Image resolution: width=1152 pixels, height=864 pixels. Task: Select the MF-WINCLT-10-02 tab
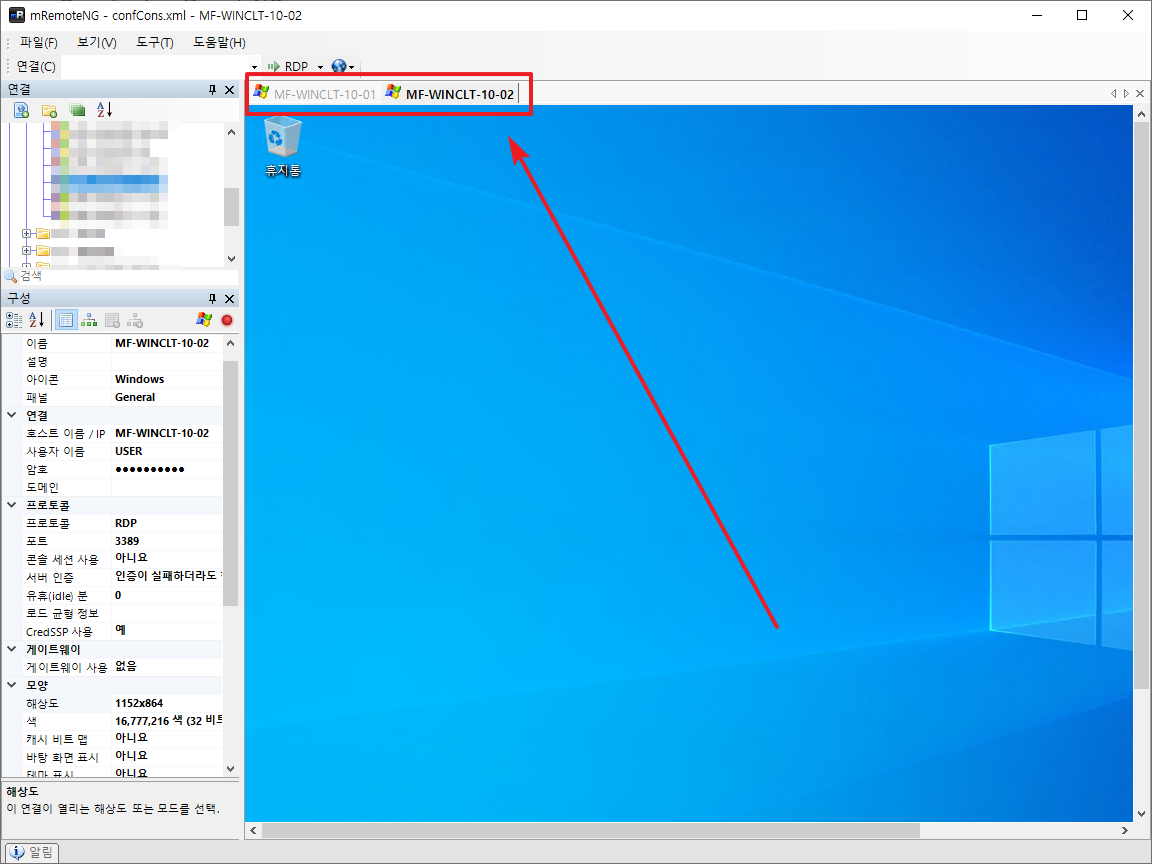[450, 94]
